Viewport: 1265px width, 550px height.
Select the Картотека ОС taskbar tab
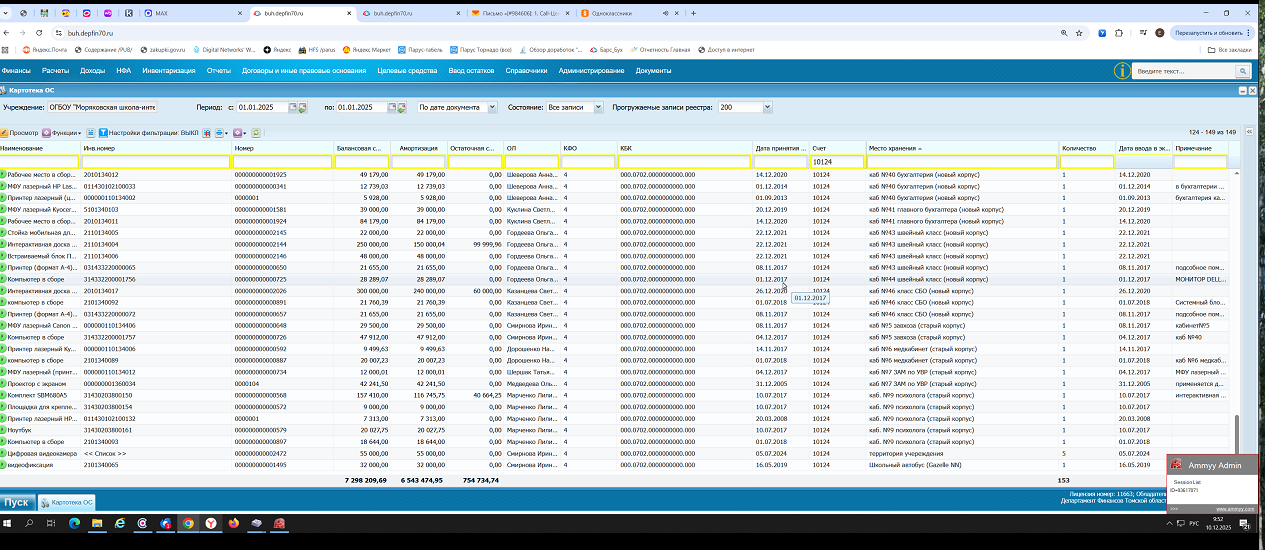(67, 502)
